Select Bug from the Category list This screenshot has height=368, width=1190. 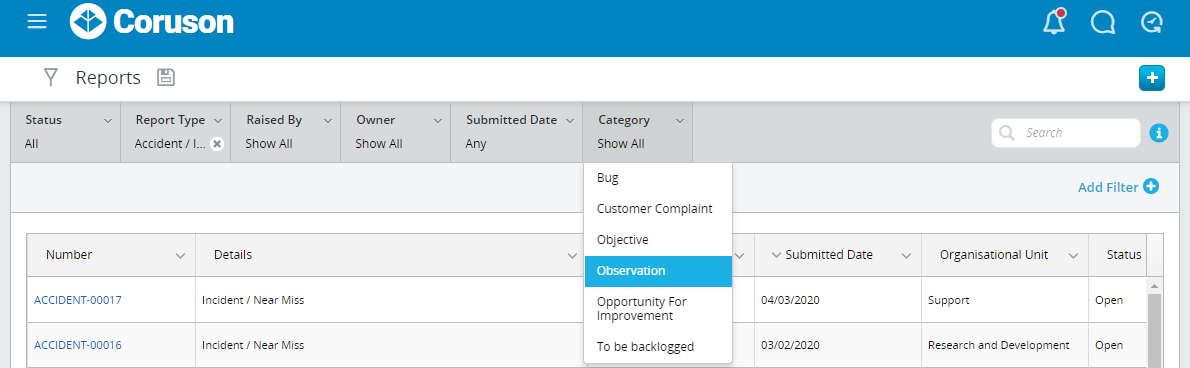pos(658,178)
